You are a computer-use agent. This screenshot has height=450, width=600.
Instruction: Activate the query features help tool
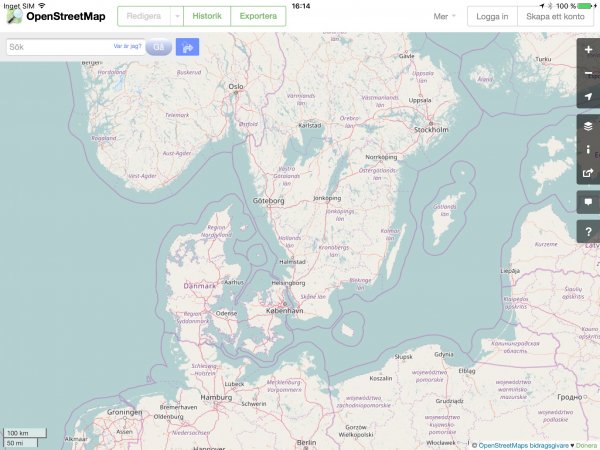click(x=588, y=231)
